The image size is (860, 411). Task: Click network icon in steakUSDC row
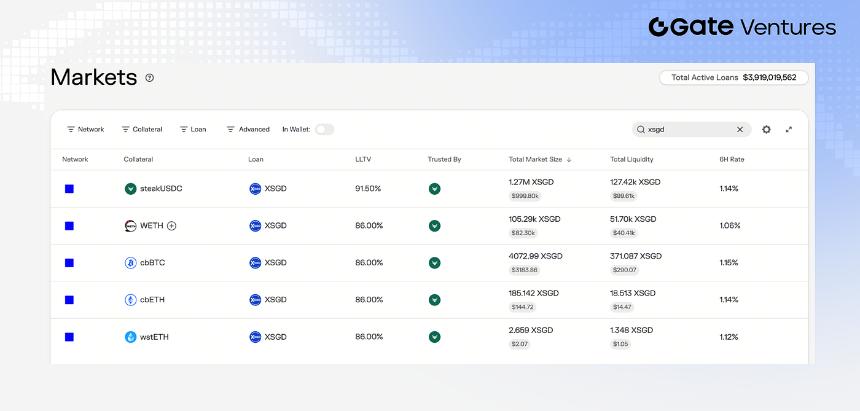(69, 189)
